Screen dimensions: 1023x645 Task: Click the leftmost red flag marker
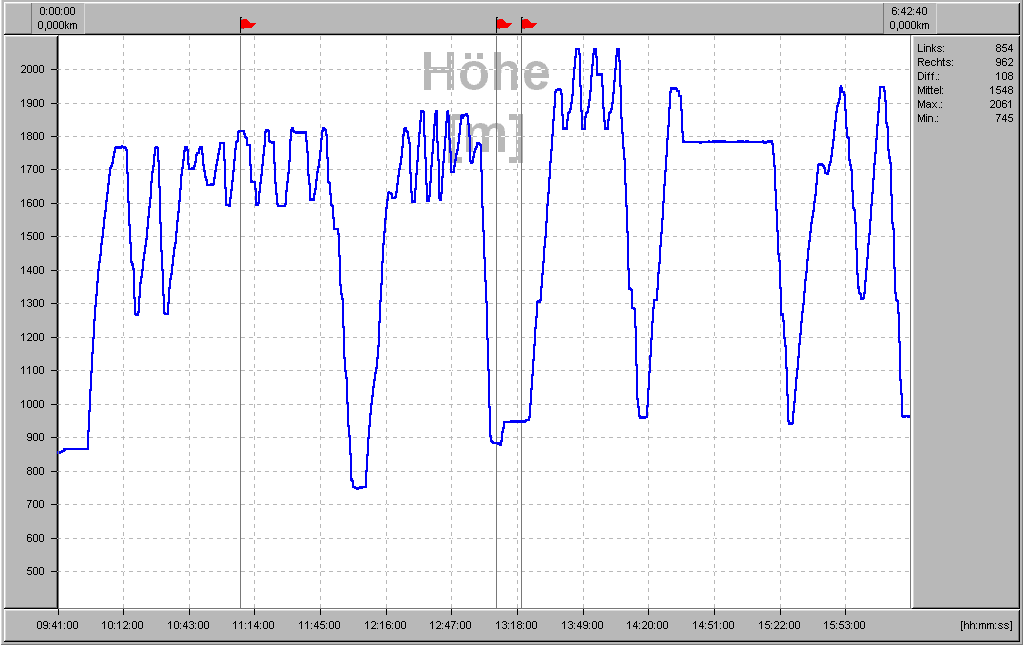click(x=248, y=23)
